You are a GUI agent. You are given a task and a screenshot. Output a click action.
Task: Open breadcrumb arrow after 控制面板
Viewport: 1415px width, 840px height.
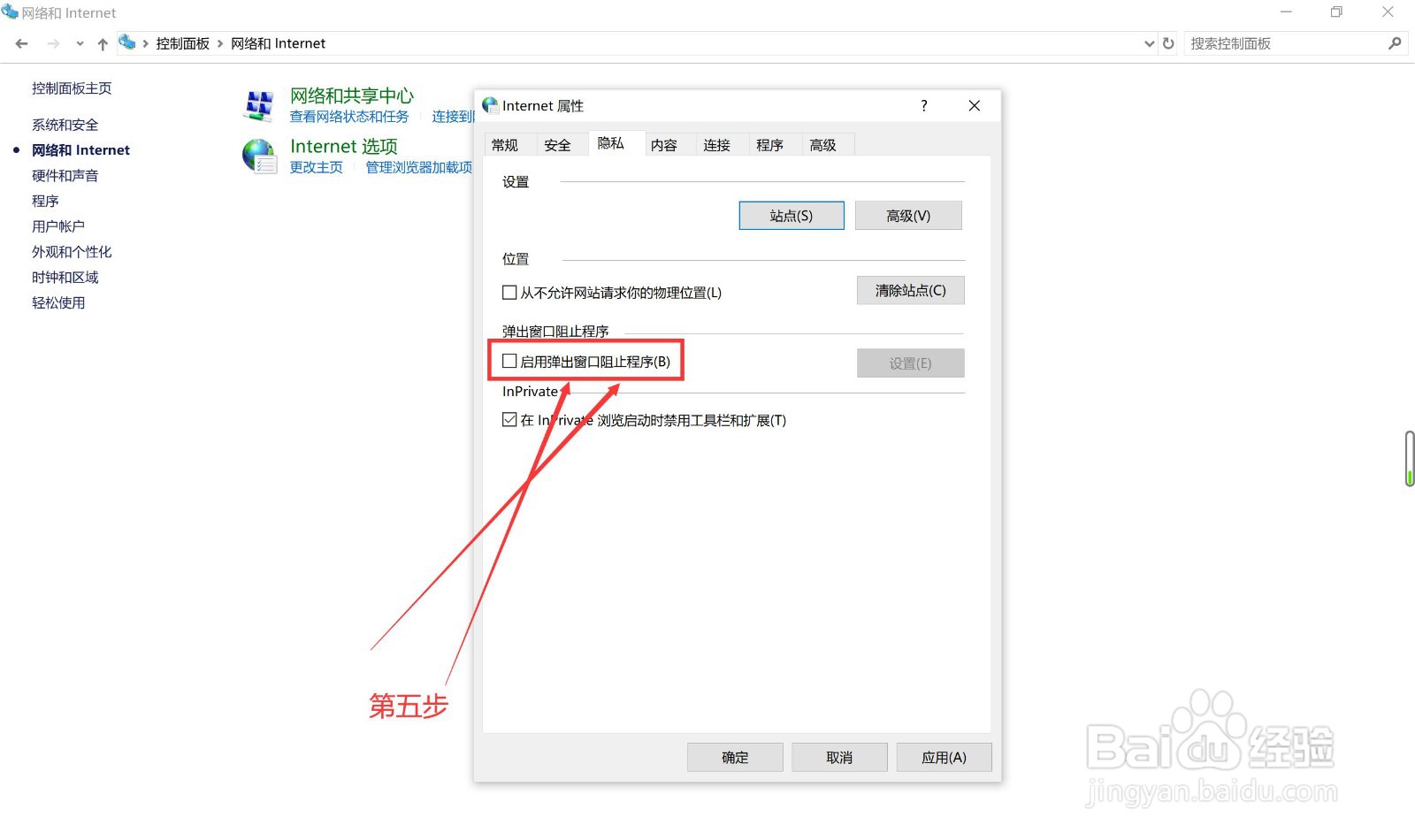[219, 42]
